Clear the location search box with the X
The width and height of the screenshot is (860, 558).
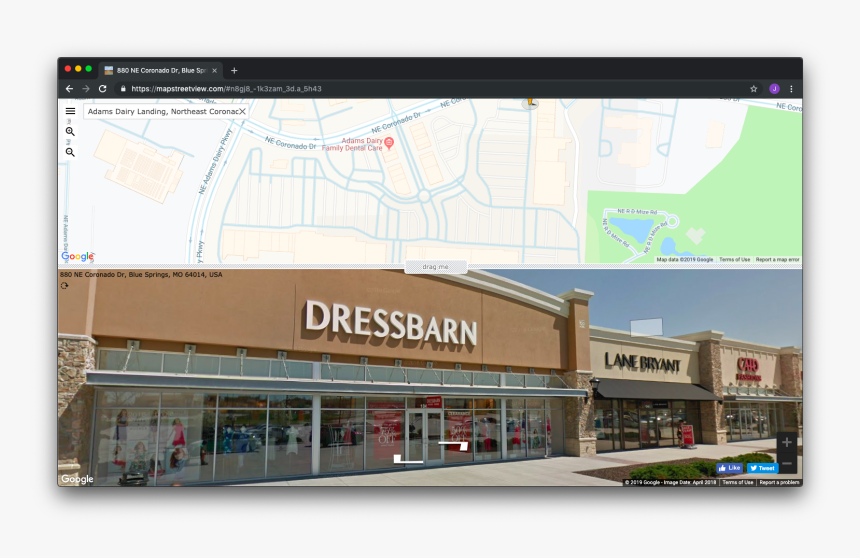pyautogui.click(x=242, y=111)
